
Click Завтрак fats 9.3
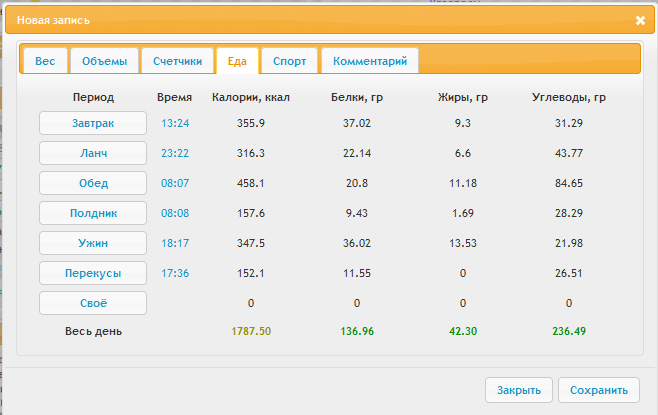pos(463,123)
